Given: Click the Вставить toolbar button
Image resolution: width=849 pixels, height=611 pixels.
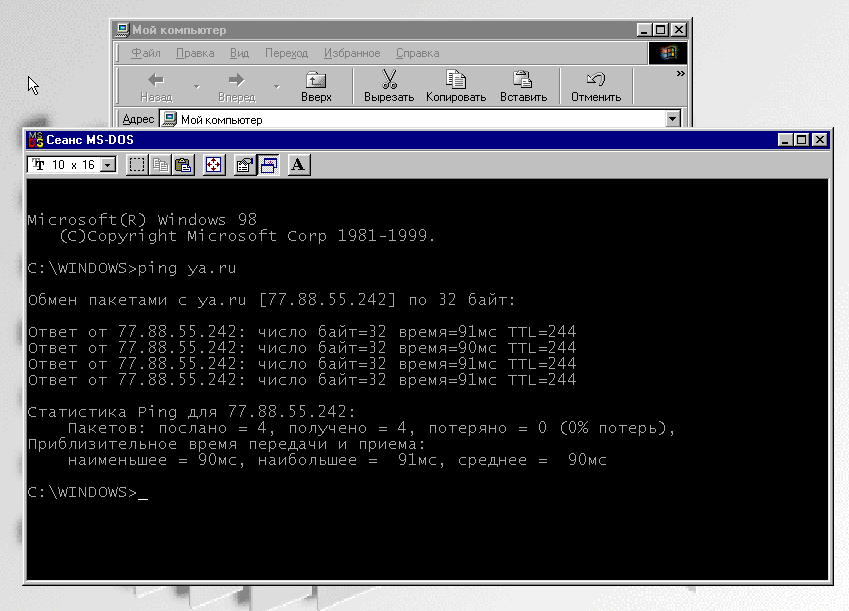Looking at the screenshot, I should 523,86.
